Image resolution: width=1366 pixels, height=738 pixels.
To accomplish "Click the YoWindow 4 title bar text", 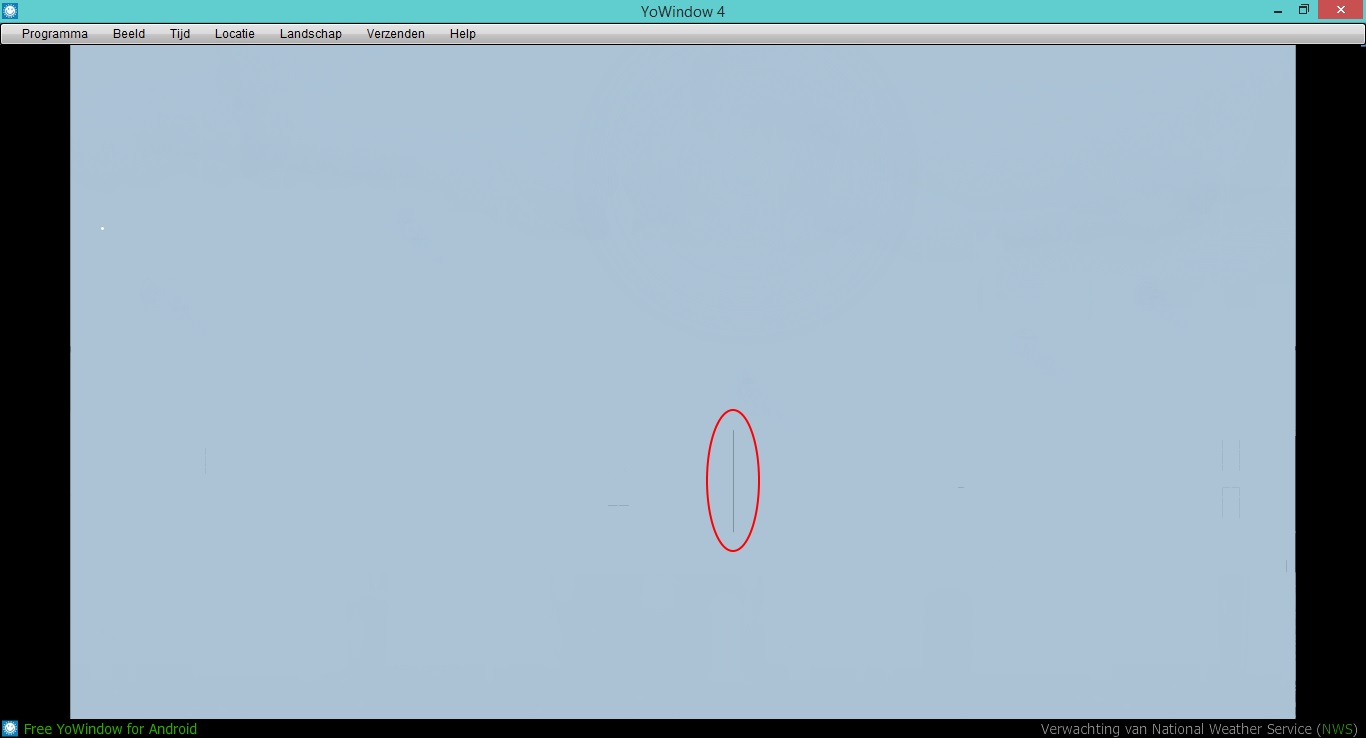I will click(x=683, y=11).
